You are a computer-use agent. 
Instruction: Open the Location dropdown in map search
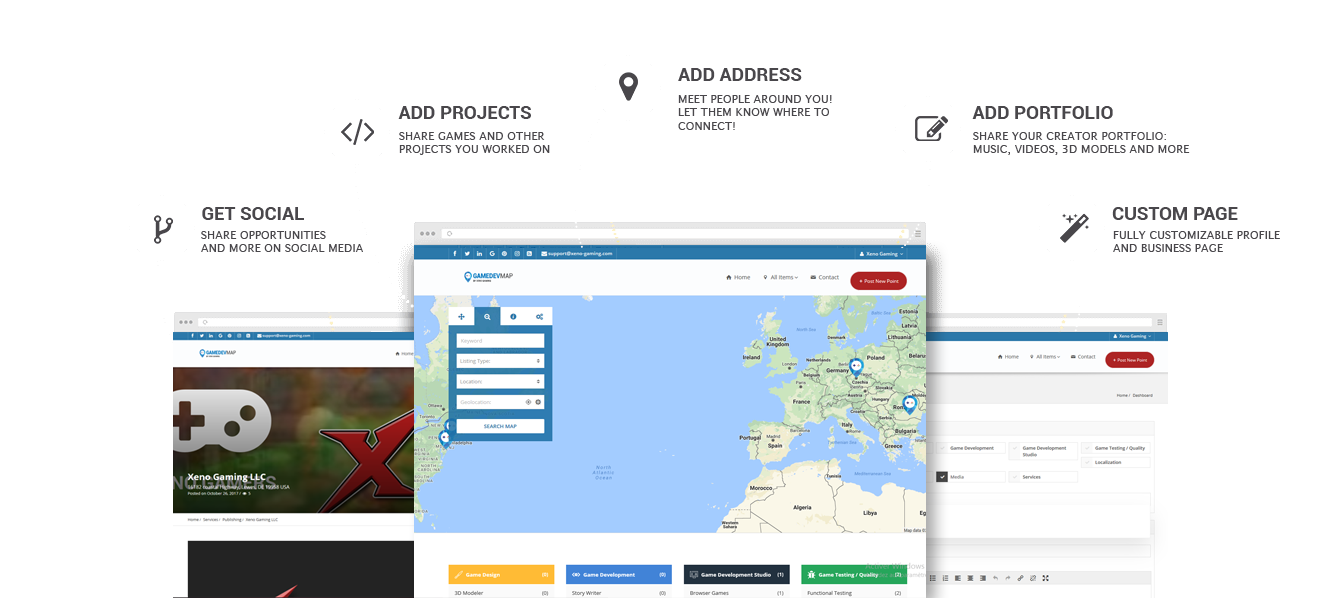(500, 381)
